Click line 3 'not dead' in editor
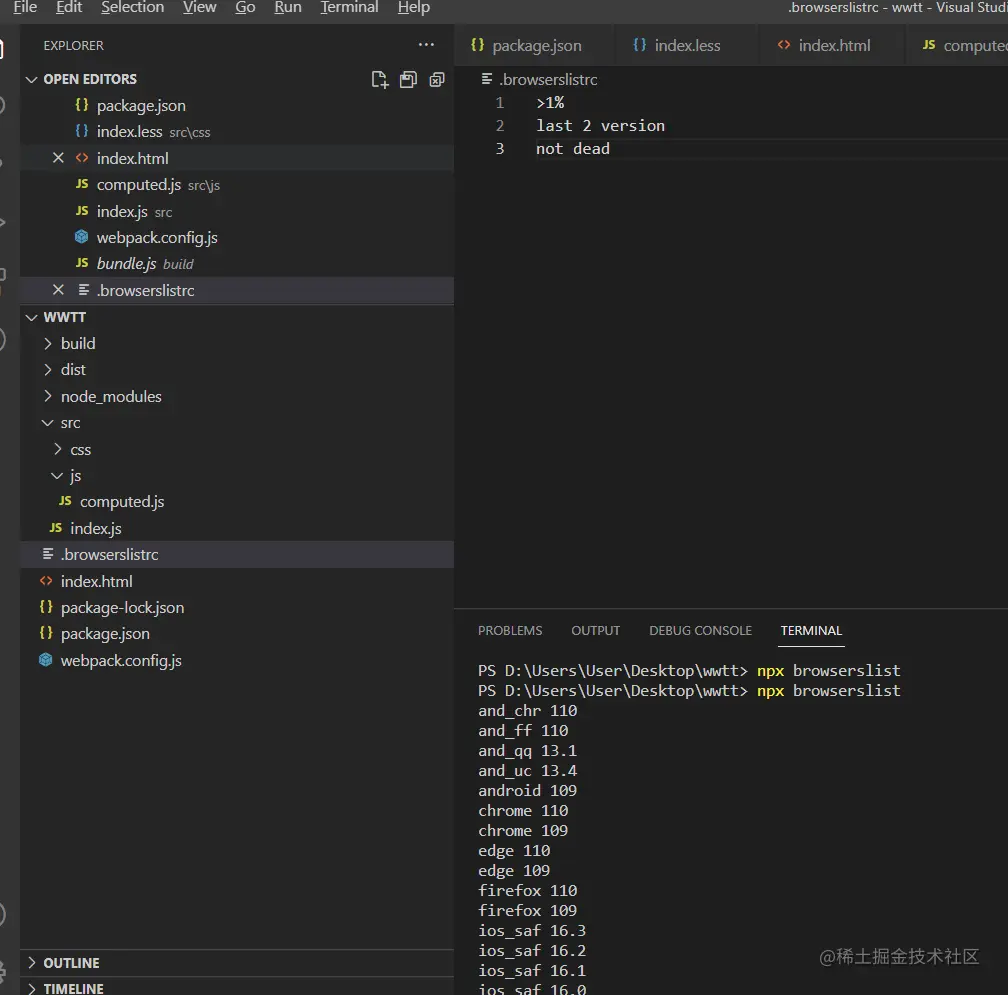This screenshot has width=1008, height=995. 573,149
